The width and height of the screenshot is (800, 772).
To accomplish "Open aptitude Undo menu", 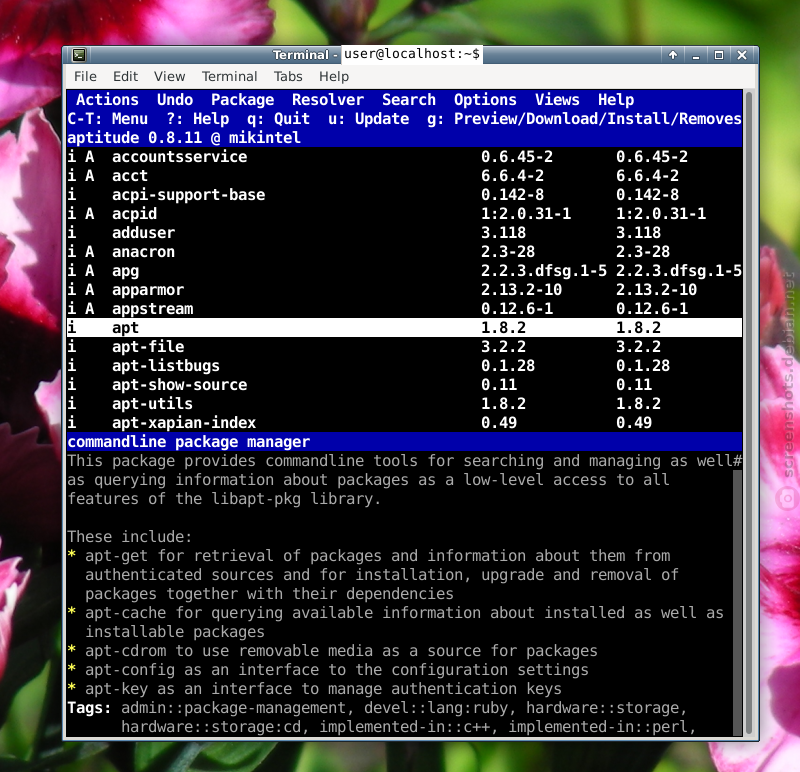I will click(x=175, y=99).
